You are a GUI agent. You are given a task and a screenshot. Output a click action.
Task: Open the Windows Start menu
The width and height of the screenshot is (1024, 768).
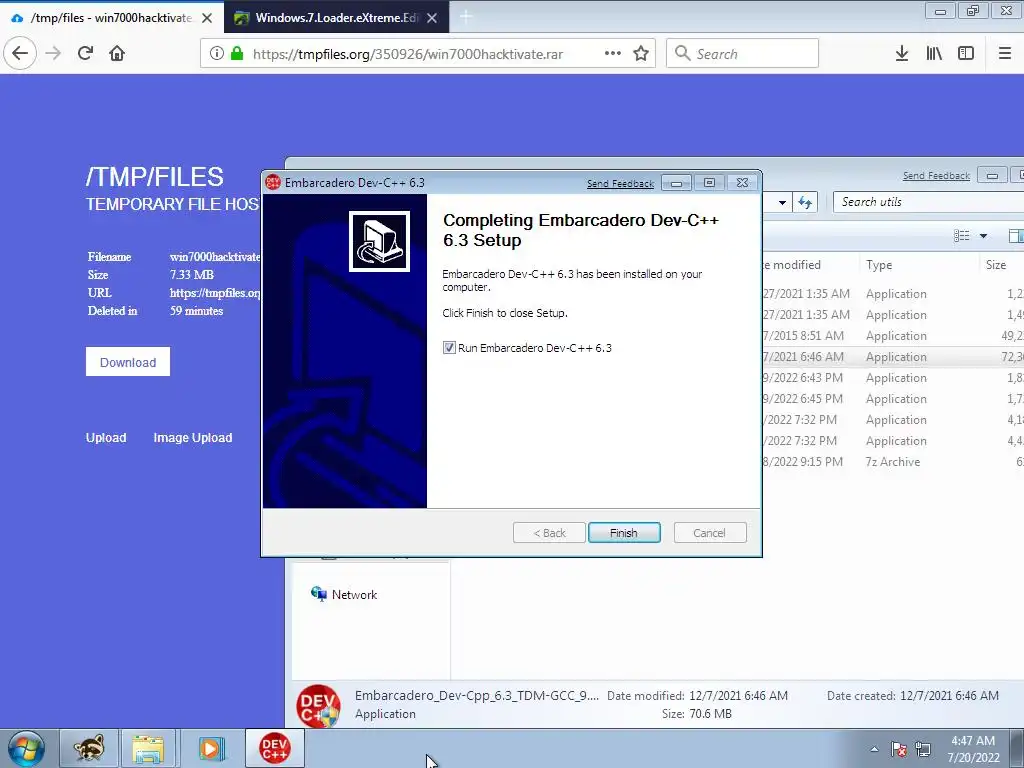pos(26,748)
